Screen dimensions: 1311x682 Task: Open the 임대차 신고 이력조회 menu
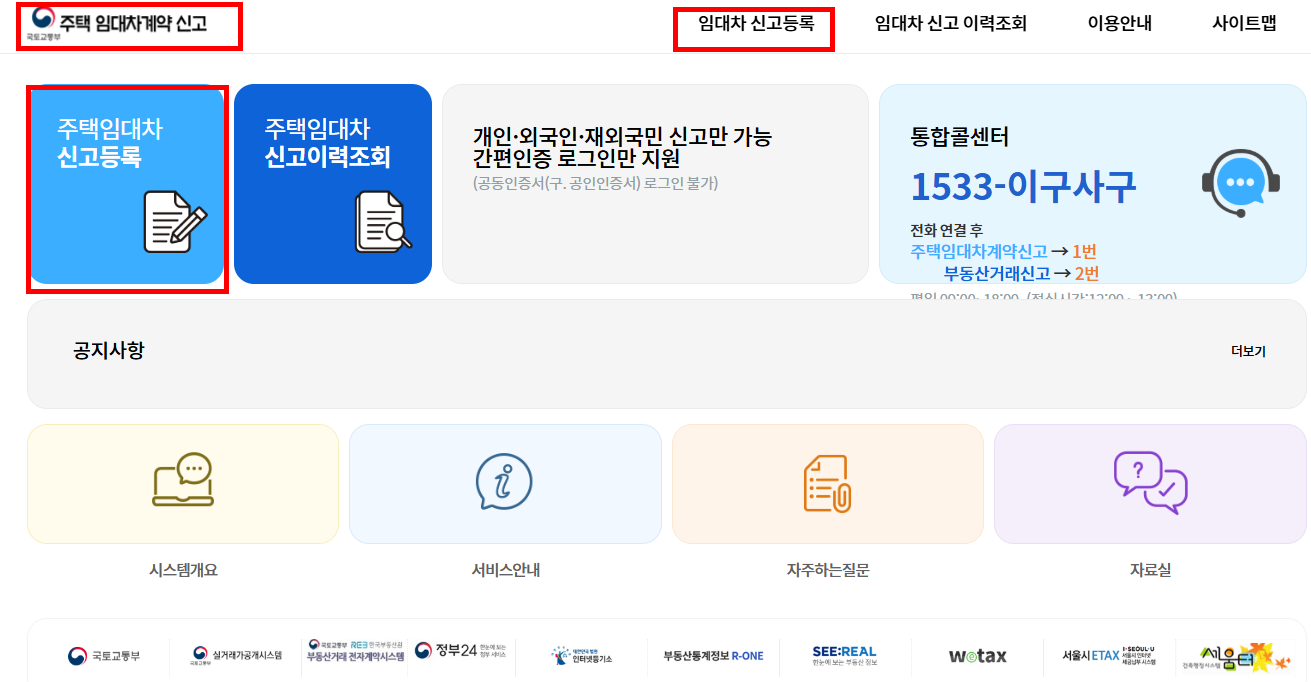(950, 23)
